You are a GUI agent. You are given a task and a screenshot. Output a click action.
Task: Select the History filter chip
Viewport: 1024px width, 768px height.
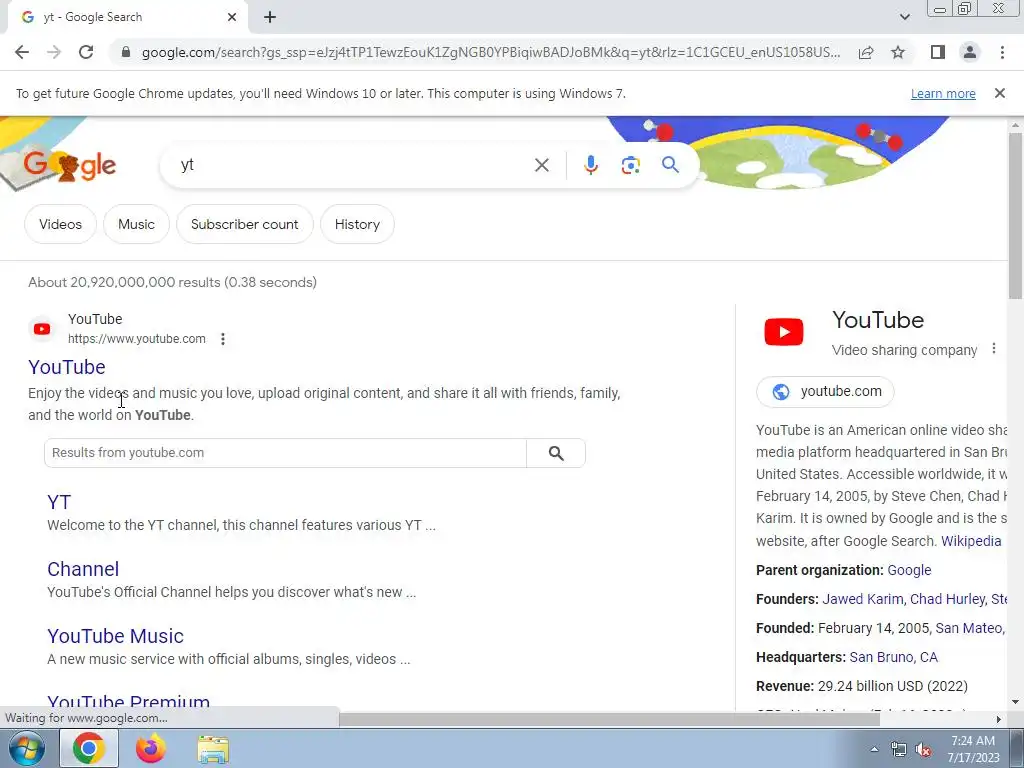[x=357, y=224]
